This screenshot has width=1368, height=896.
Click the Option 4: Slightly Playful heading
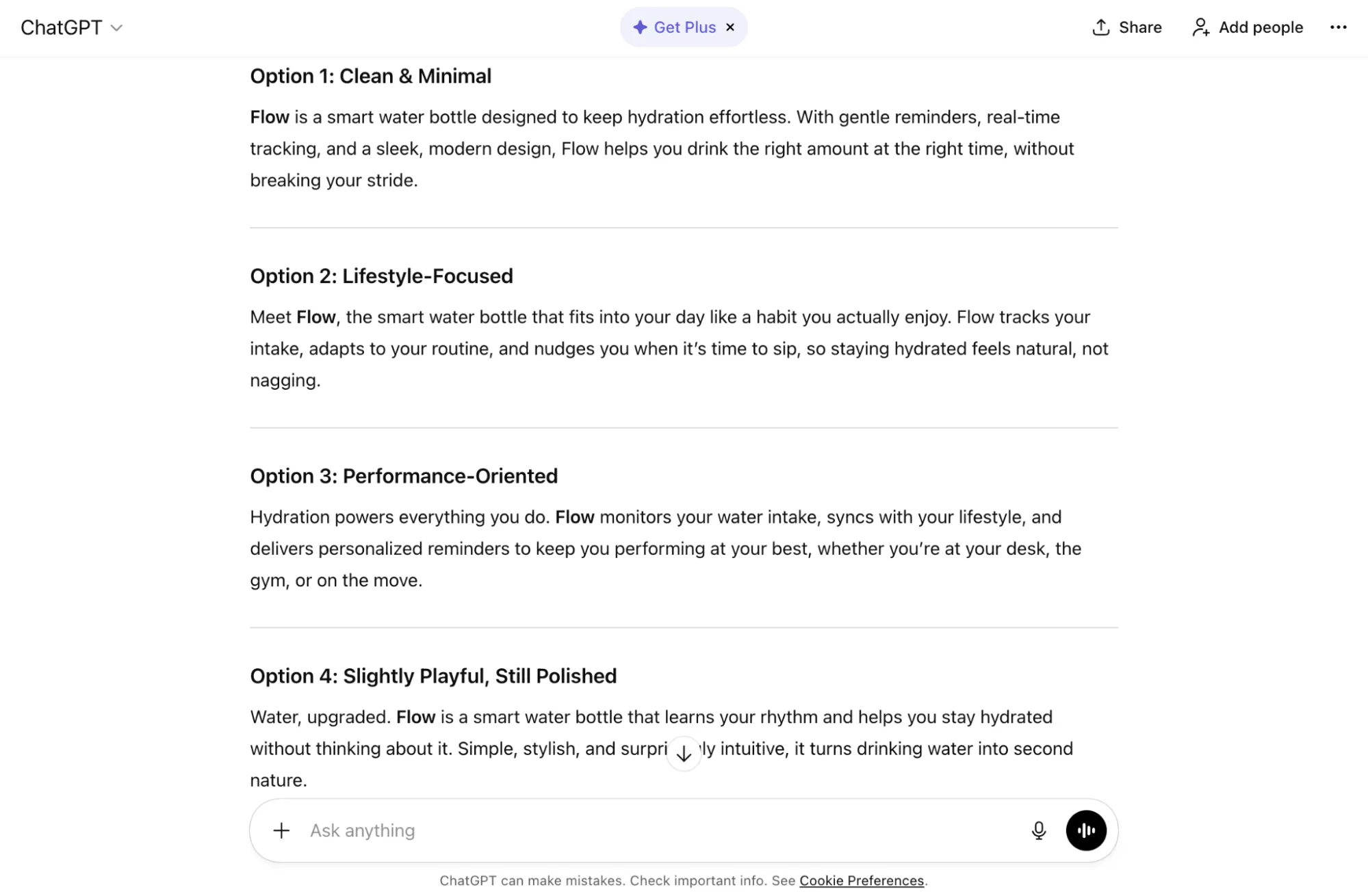pos(433,676)
